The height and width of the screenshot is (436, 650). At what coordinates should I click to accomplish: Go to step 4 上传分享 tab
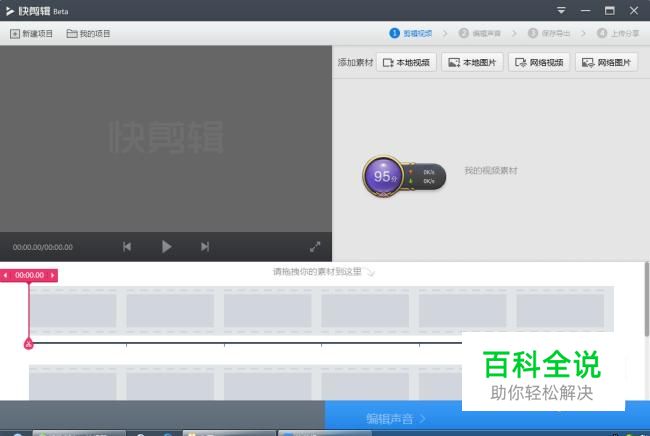pyautogui.click(x=618, y=33)
